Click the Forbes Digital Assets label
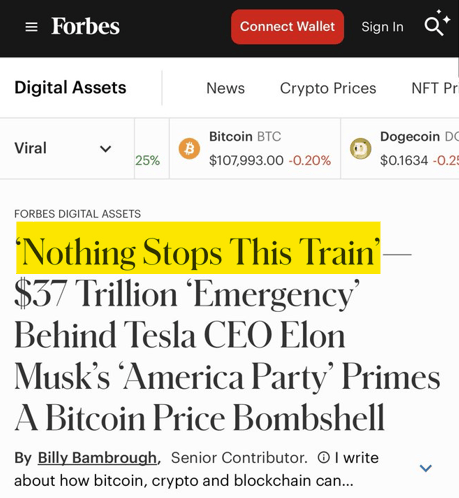The width and height of the screenshot is (459, 498). [77, 214]
